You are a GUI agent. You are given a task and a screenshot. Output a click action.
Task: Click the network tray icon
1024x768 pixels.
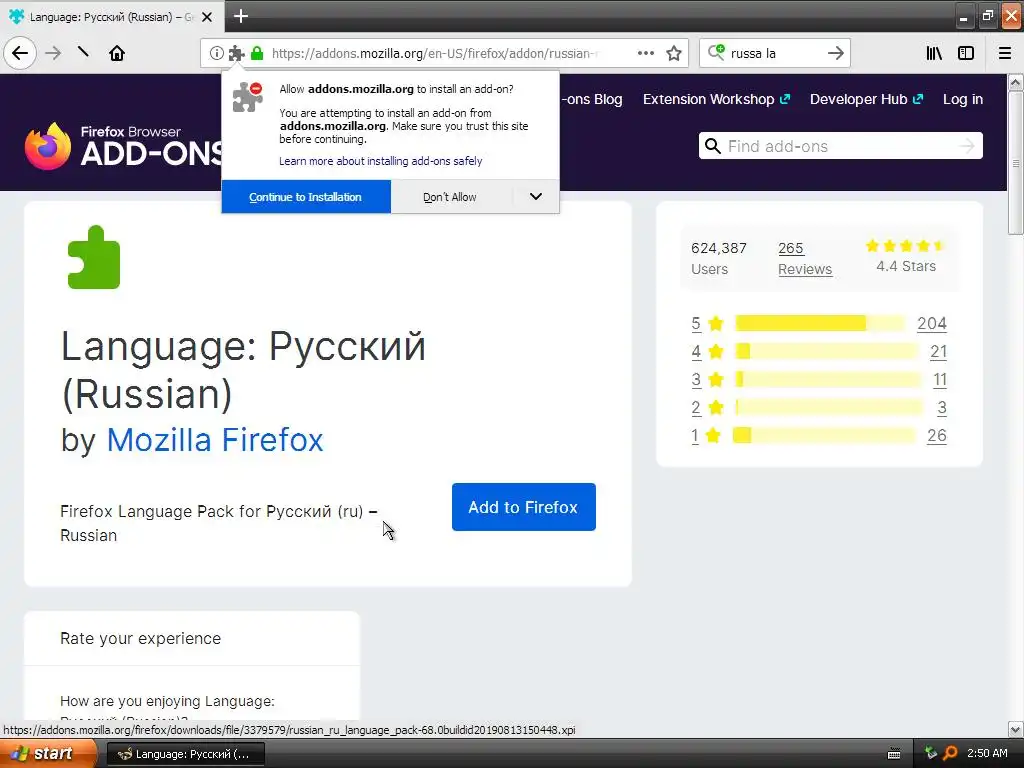(931, 753)
